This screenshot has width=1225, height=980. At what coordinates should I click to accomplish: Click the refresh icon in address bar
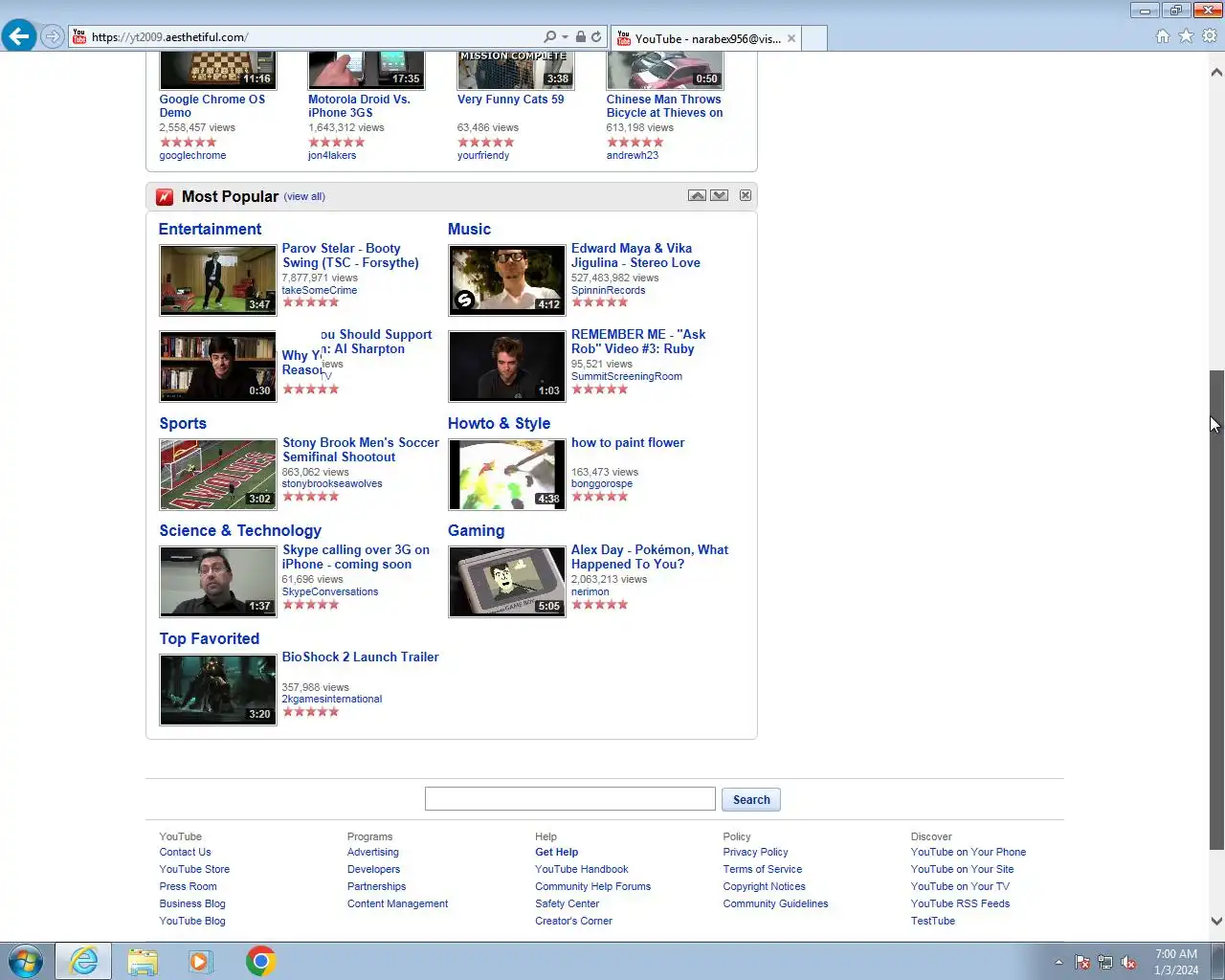click(596, 37)
